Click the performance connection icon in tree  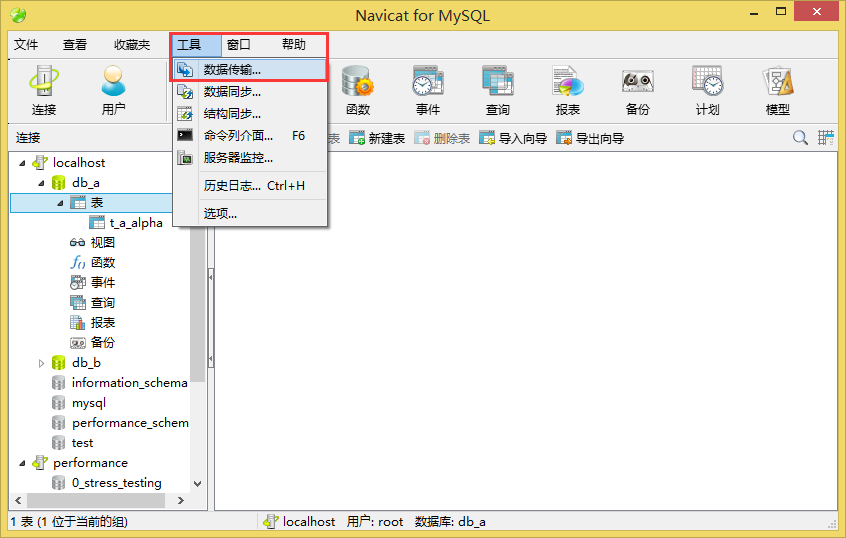(40, 462)
